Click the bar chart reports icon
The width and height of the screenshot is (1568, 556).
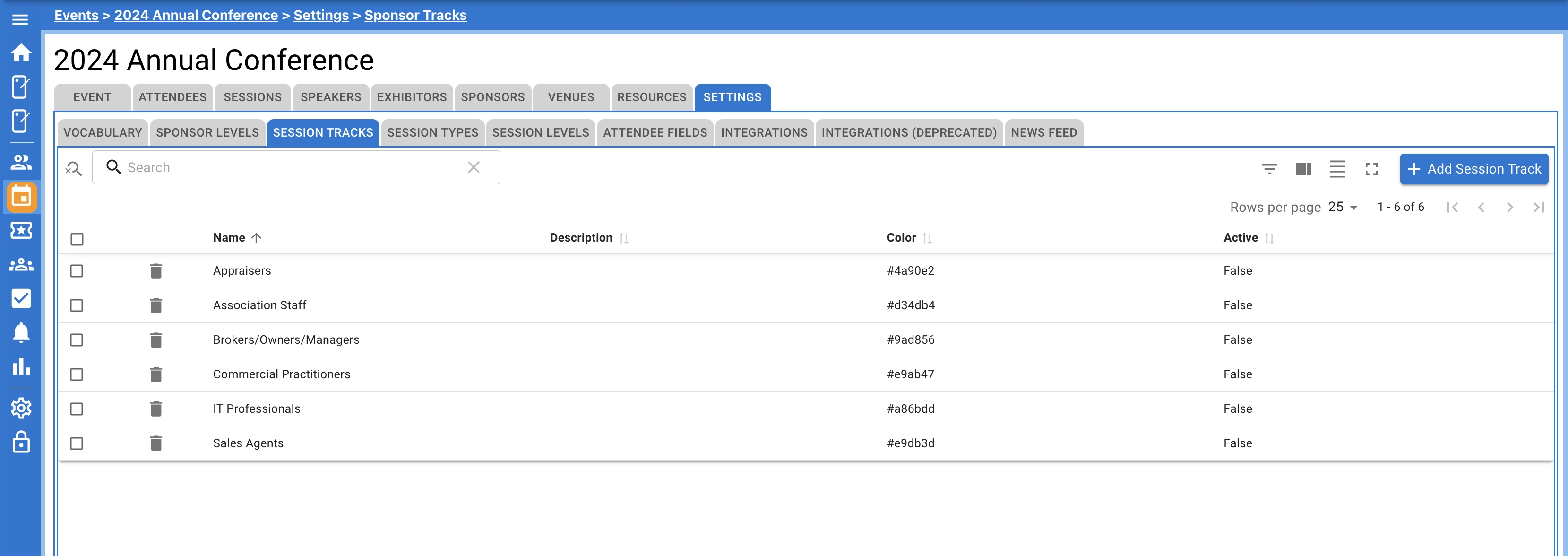[x=20, y=367]
